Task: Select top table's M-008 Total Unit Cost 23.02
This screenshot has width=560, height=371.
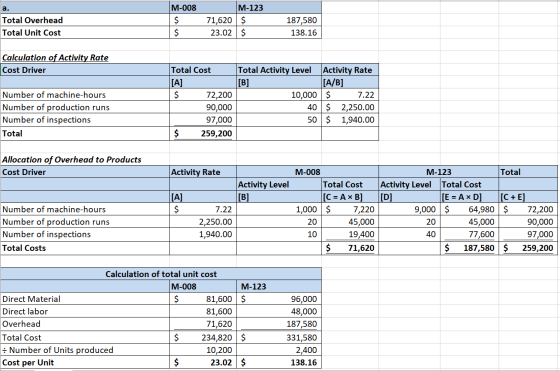Action: click(x=203, y=32)
